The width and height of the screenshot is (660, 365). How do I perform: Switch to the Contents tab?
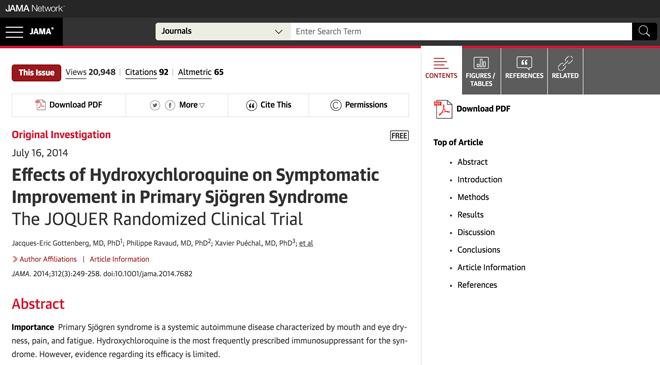(441, 70)
